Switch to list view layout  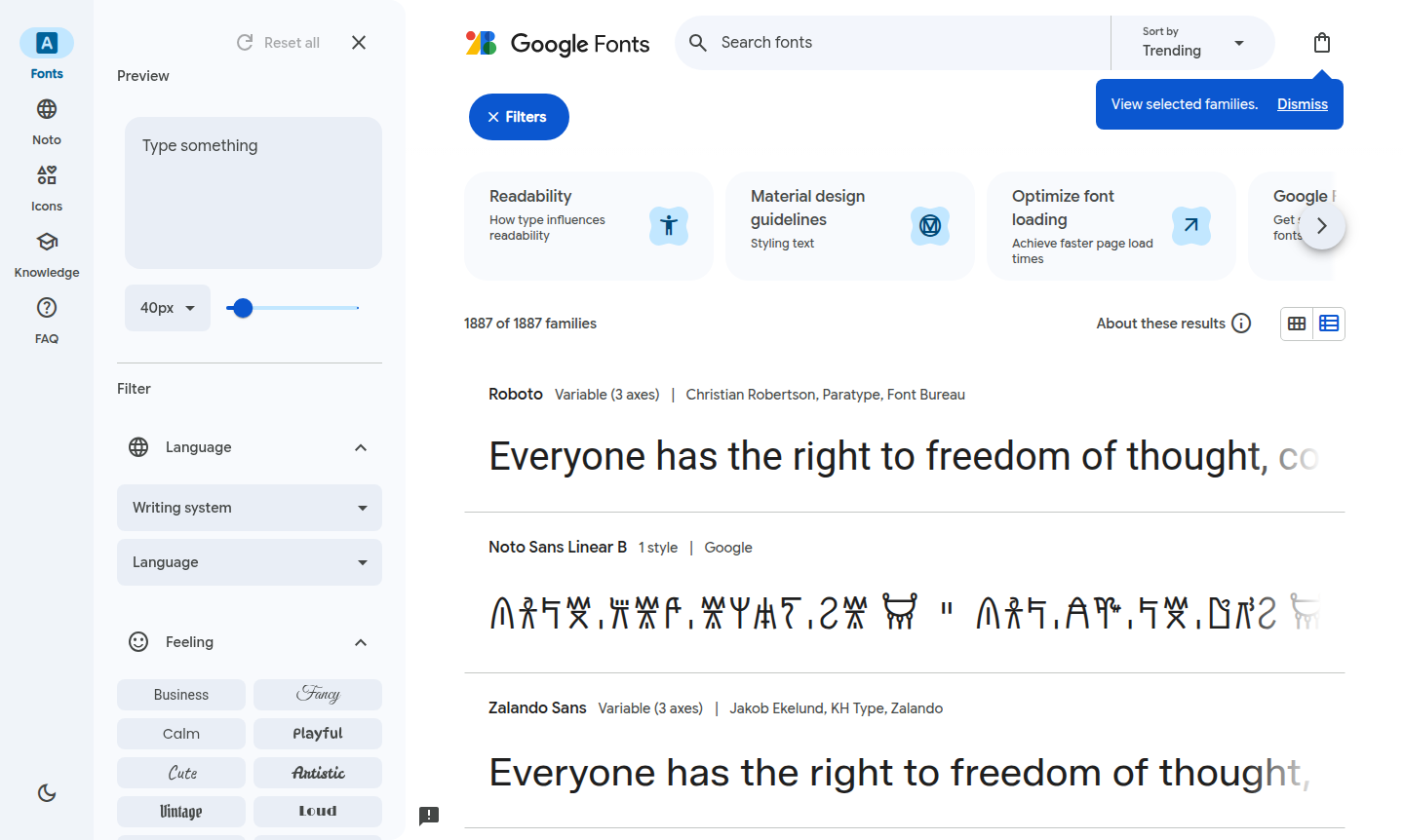pyautogui.click(x=1329, y=324)
